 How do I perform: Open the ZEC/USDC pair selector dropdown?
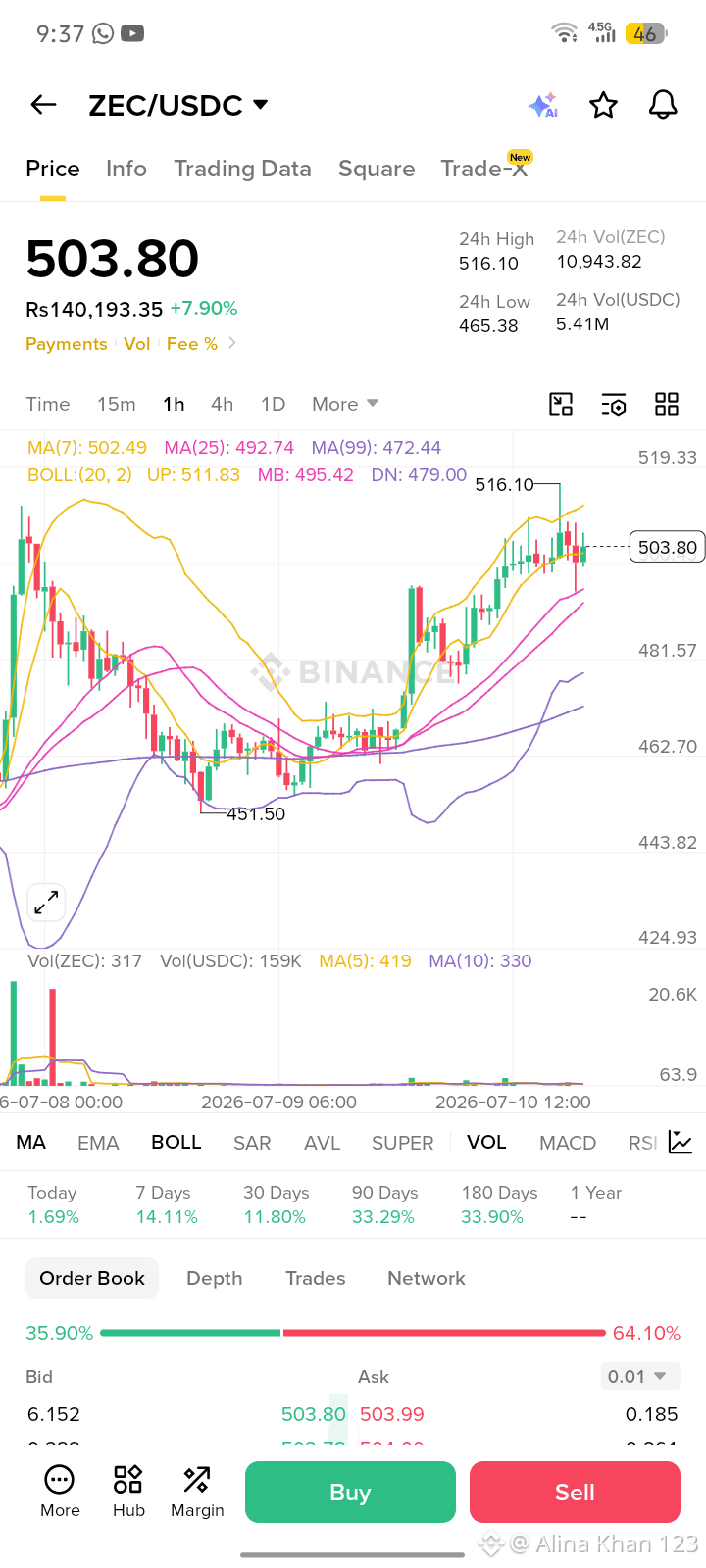pyautogui.click(x=178, y=105)
